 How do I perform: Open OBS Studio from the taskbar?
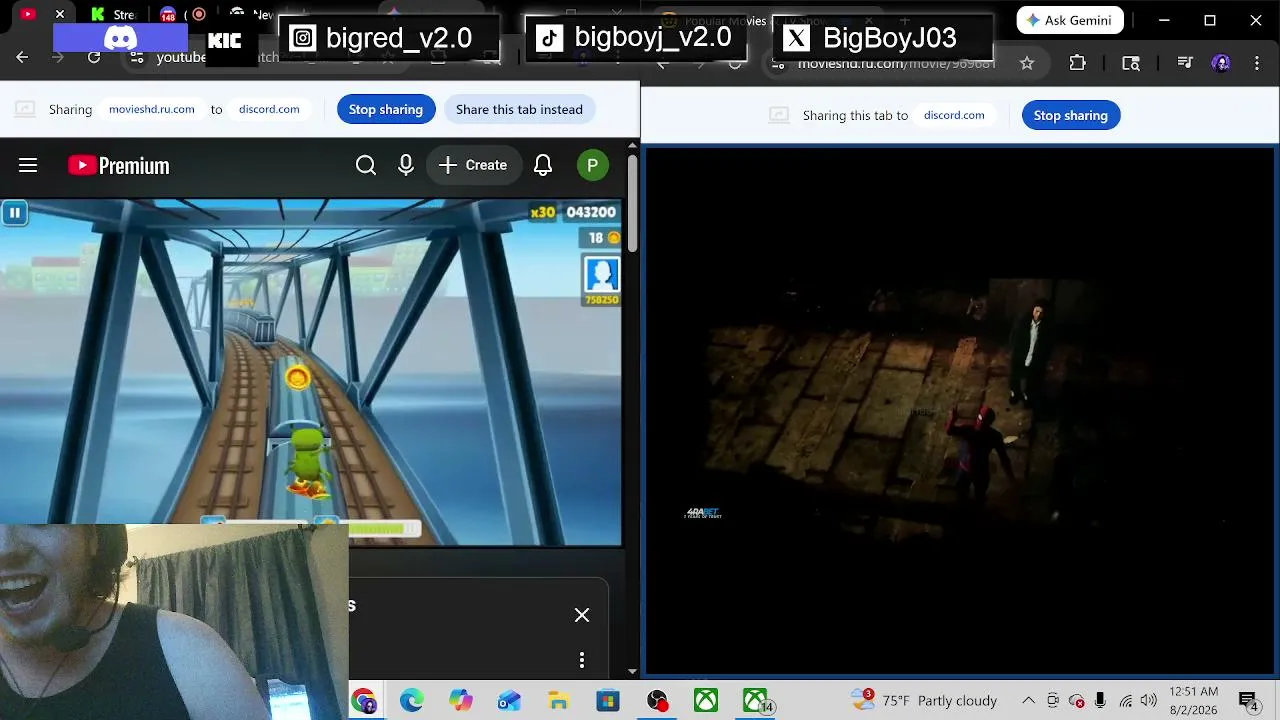[657, 701]
